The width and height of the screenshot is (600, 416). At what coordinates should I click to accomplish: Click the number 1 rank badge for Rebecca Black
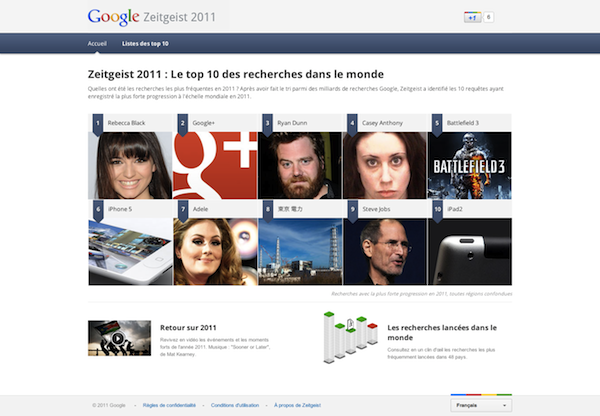point(98,124)
